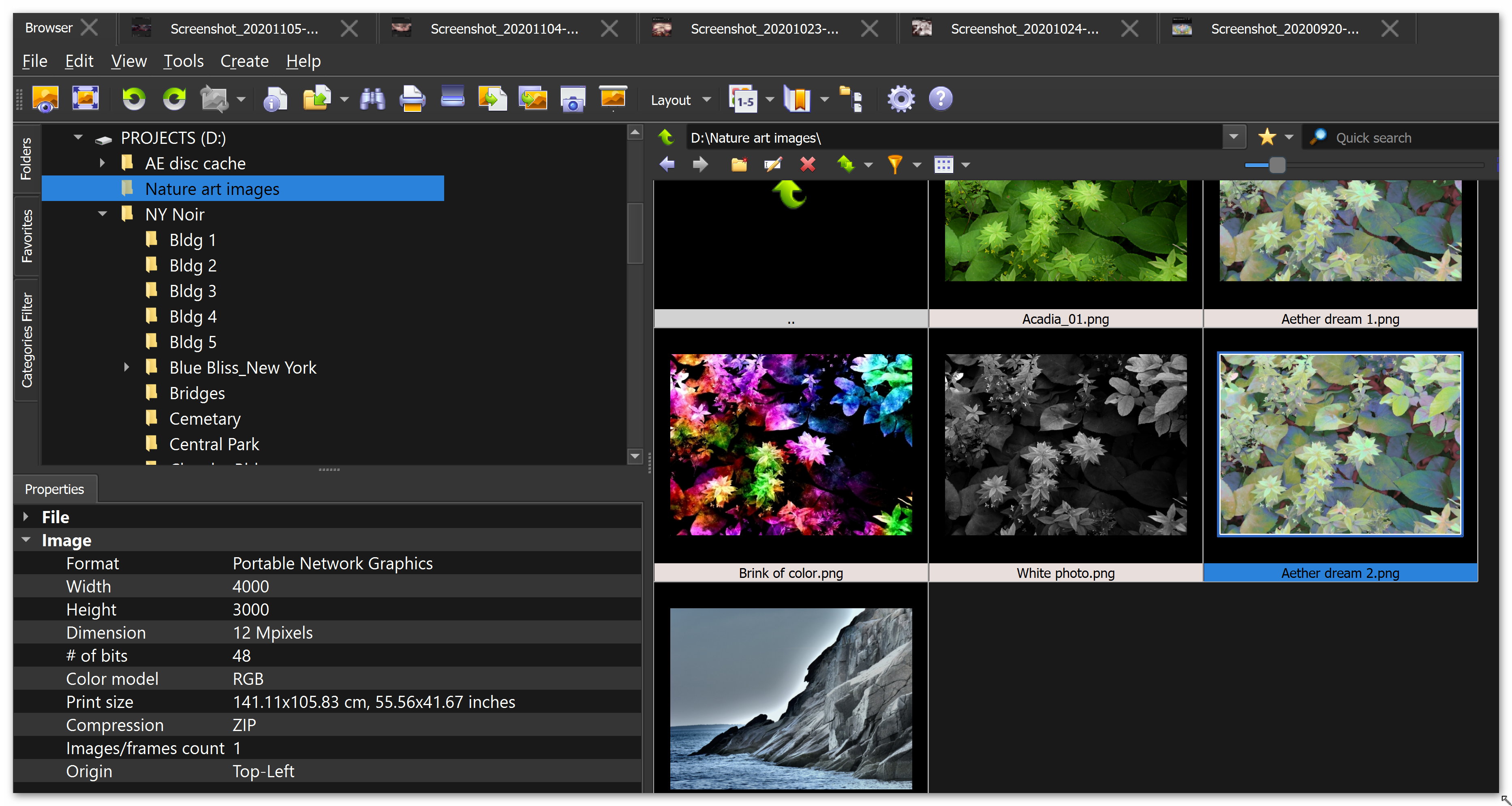This screenshot has height=806, width=1512.
Task: Click the Print icon in the toolbar
Action: [x=412, y=98]
